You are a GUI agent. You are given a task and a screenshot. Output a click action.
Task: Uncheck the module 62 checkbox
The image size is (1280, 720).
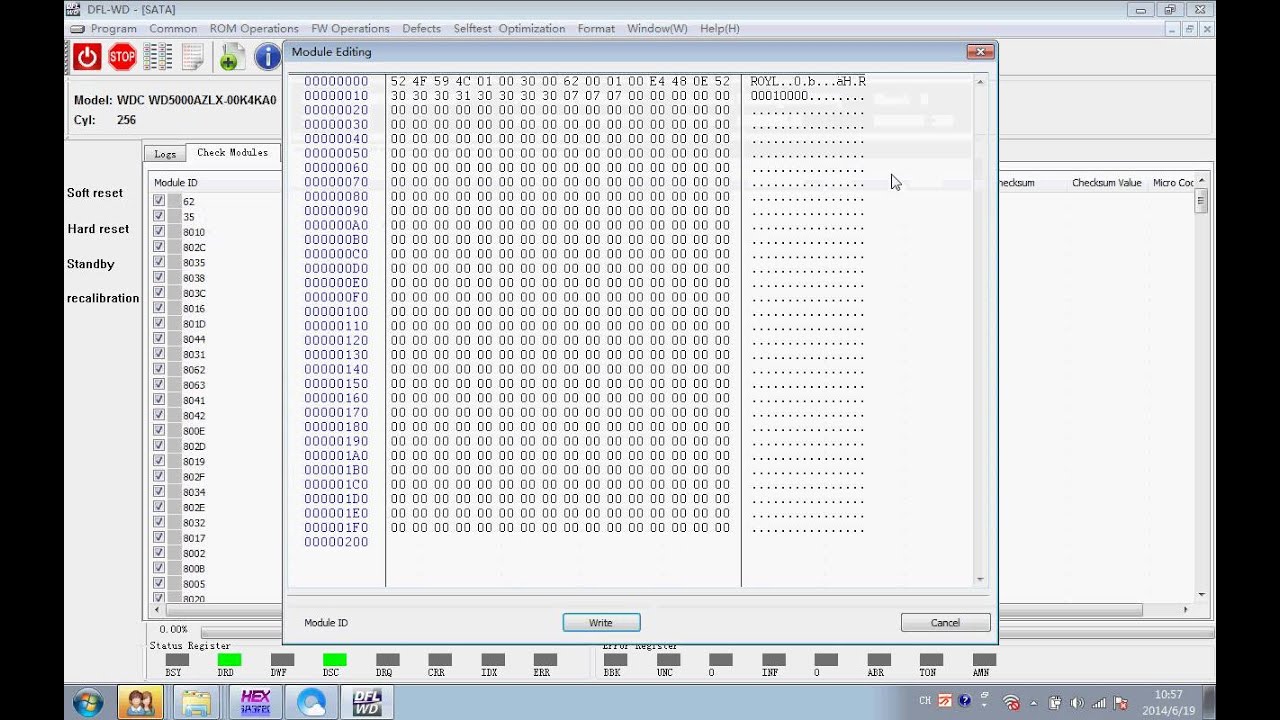pyautogui.click(x=159, y=201)
